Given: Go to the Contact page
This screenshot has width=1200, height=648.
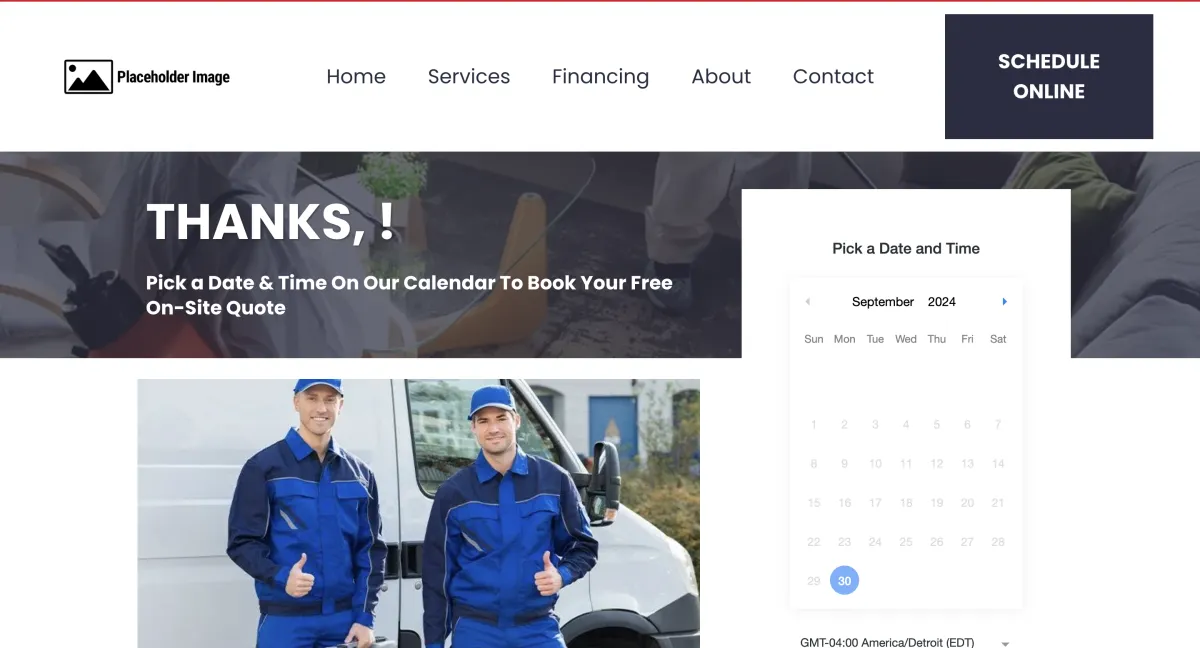Looking at the screenshot, I should 833,77.
